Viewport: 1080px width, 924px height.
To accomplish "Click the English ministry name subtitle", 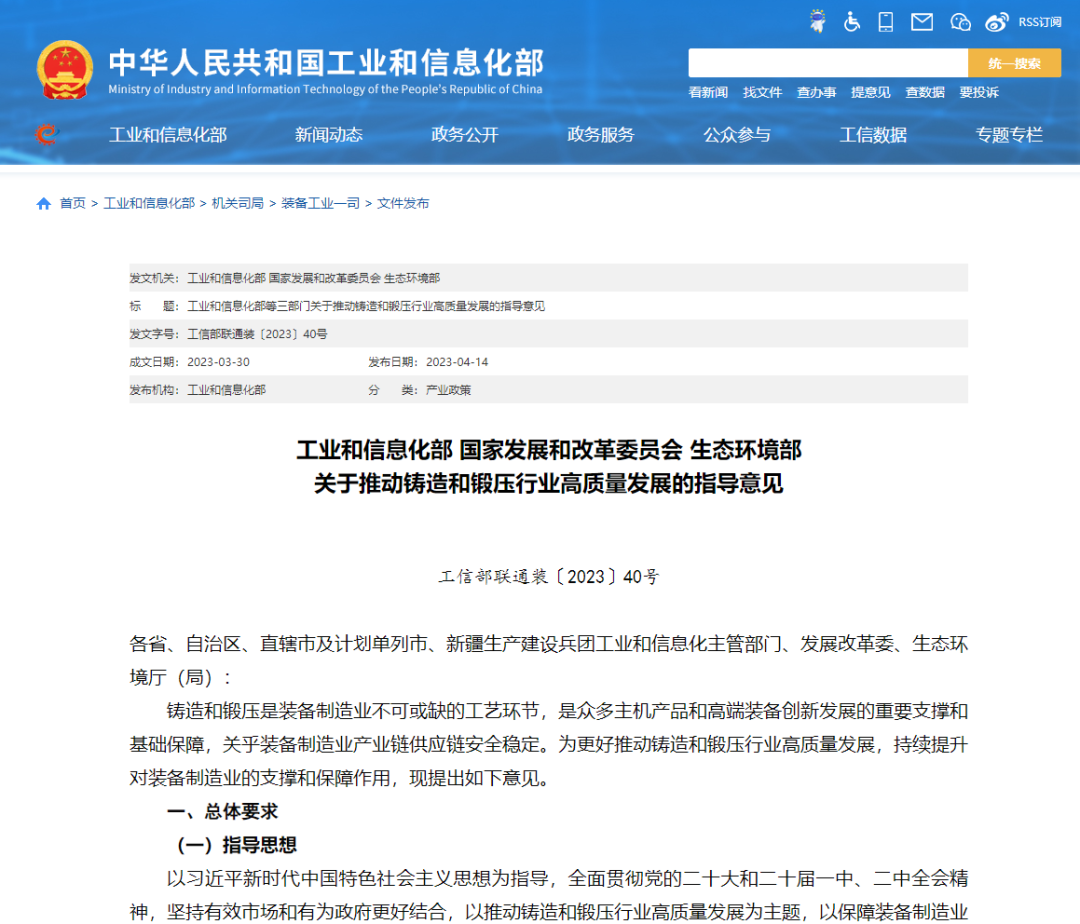I will point(325,90).
